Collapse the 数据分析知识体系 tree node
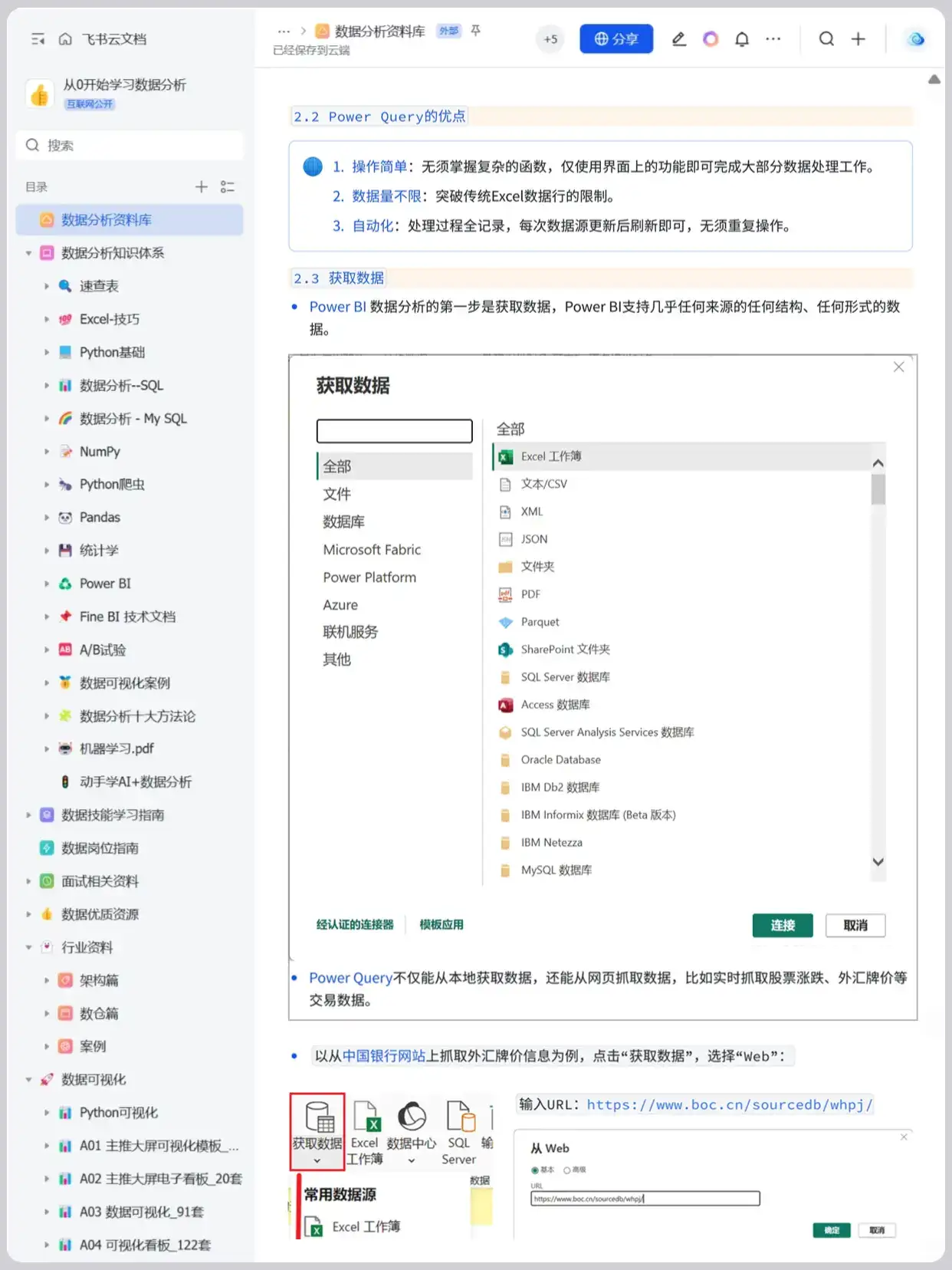This screenshot has height=1270, width=952. pos(28,253)
